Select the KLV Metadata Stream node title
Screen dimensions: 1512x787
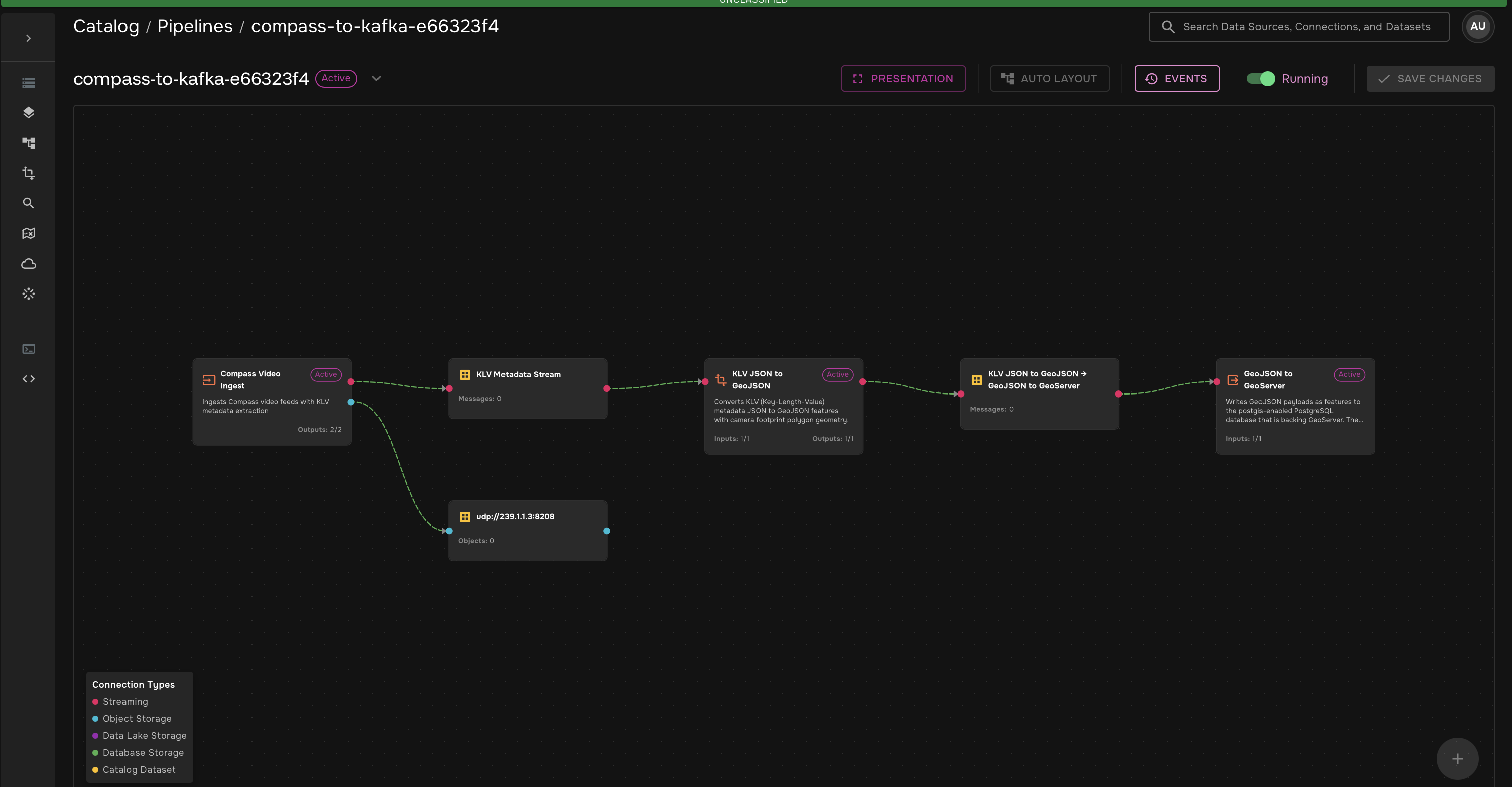coord(518,374)
